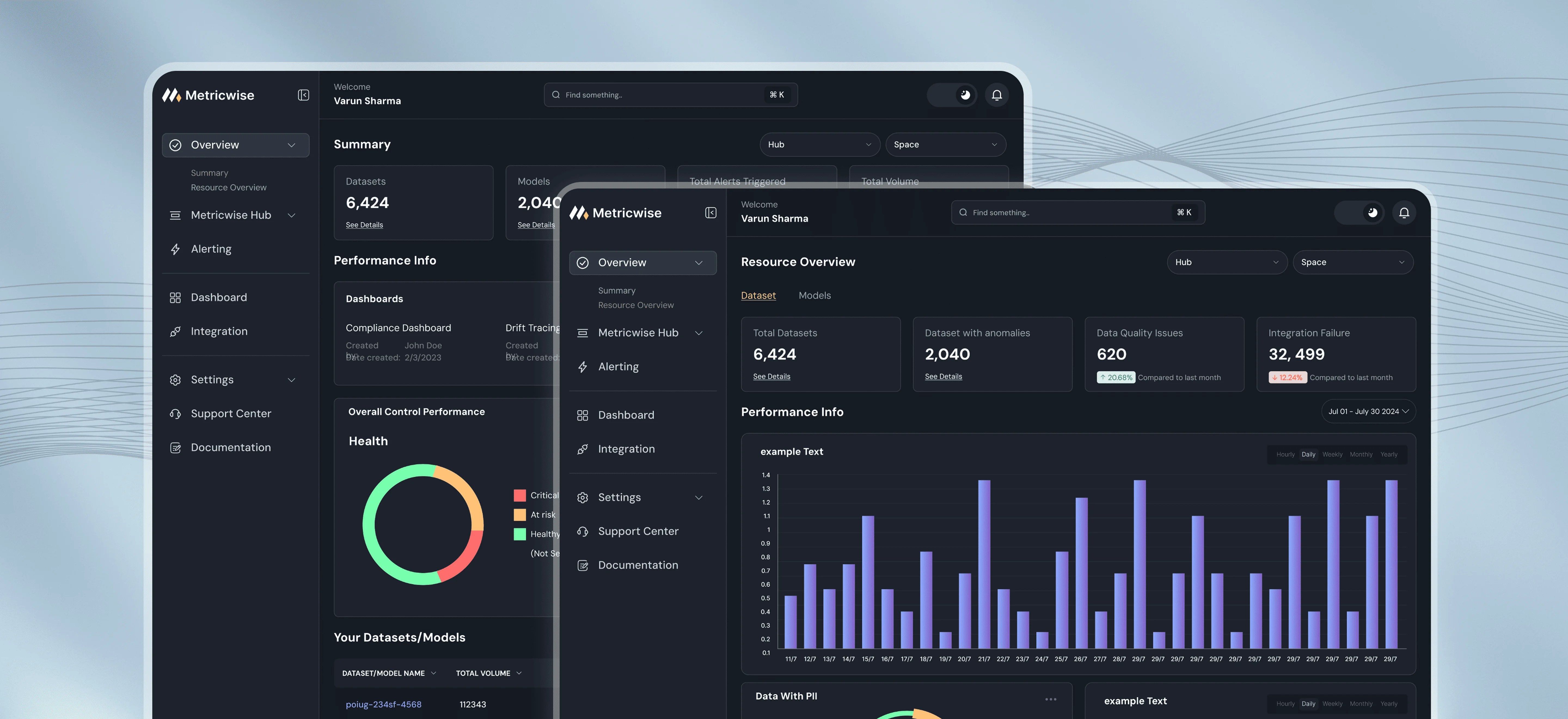Click the Support Center headset icon in the front window
1568x719 pixels.
[583, 531]
